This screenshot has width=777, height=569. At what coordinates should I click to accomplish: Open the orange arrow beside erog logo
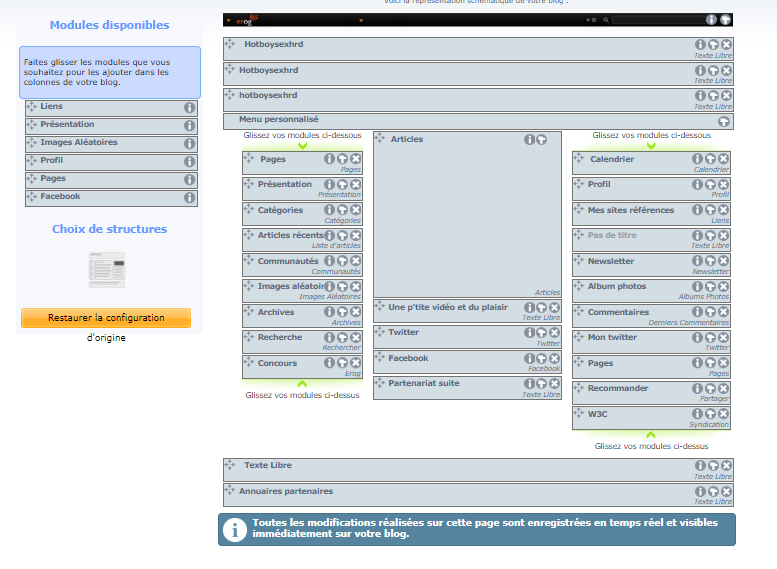[228, 21]
